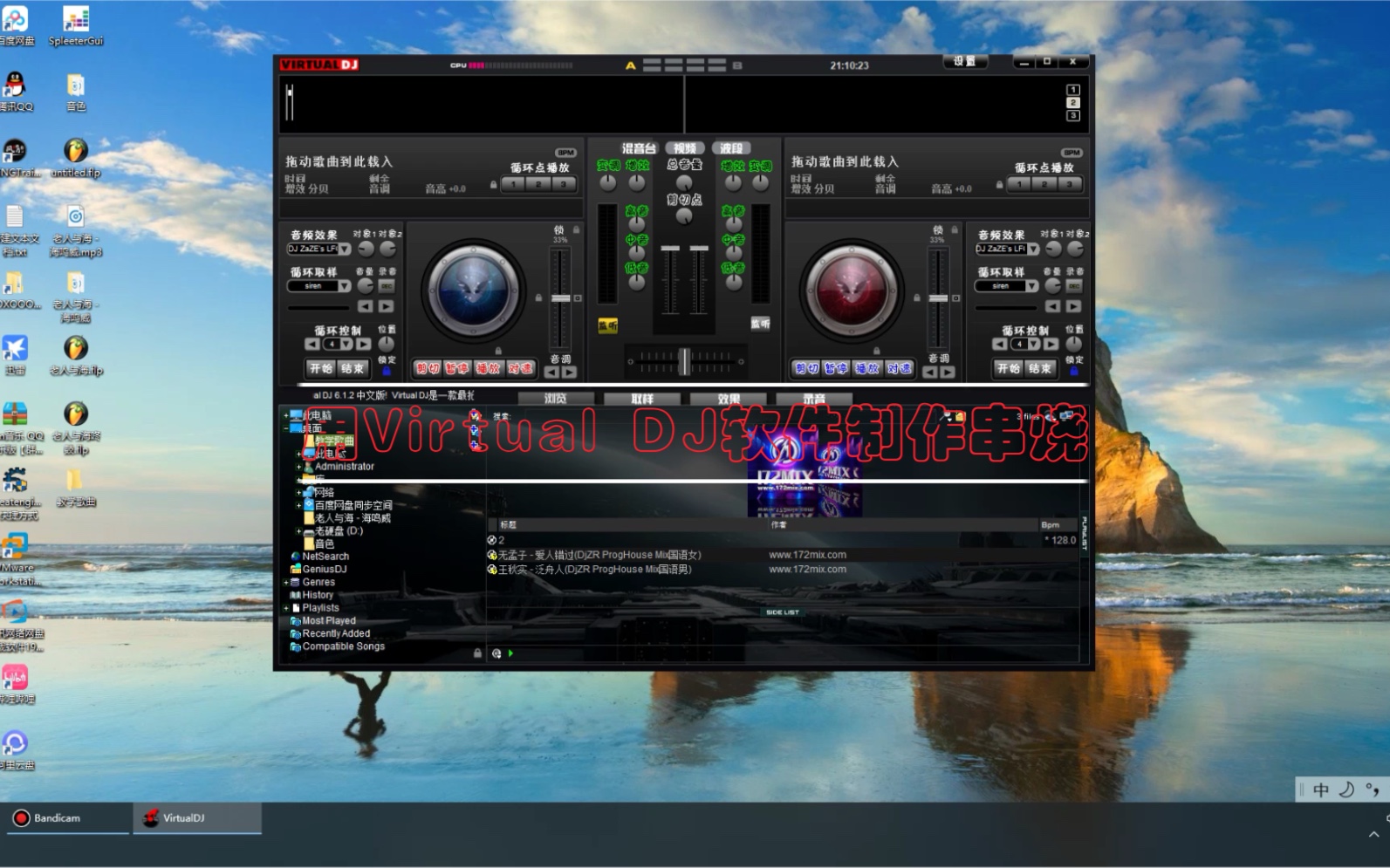
Task: Double the left deck loop length
Action: (365, 345)
